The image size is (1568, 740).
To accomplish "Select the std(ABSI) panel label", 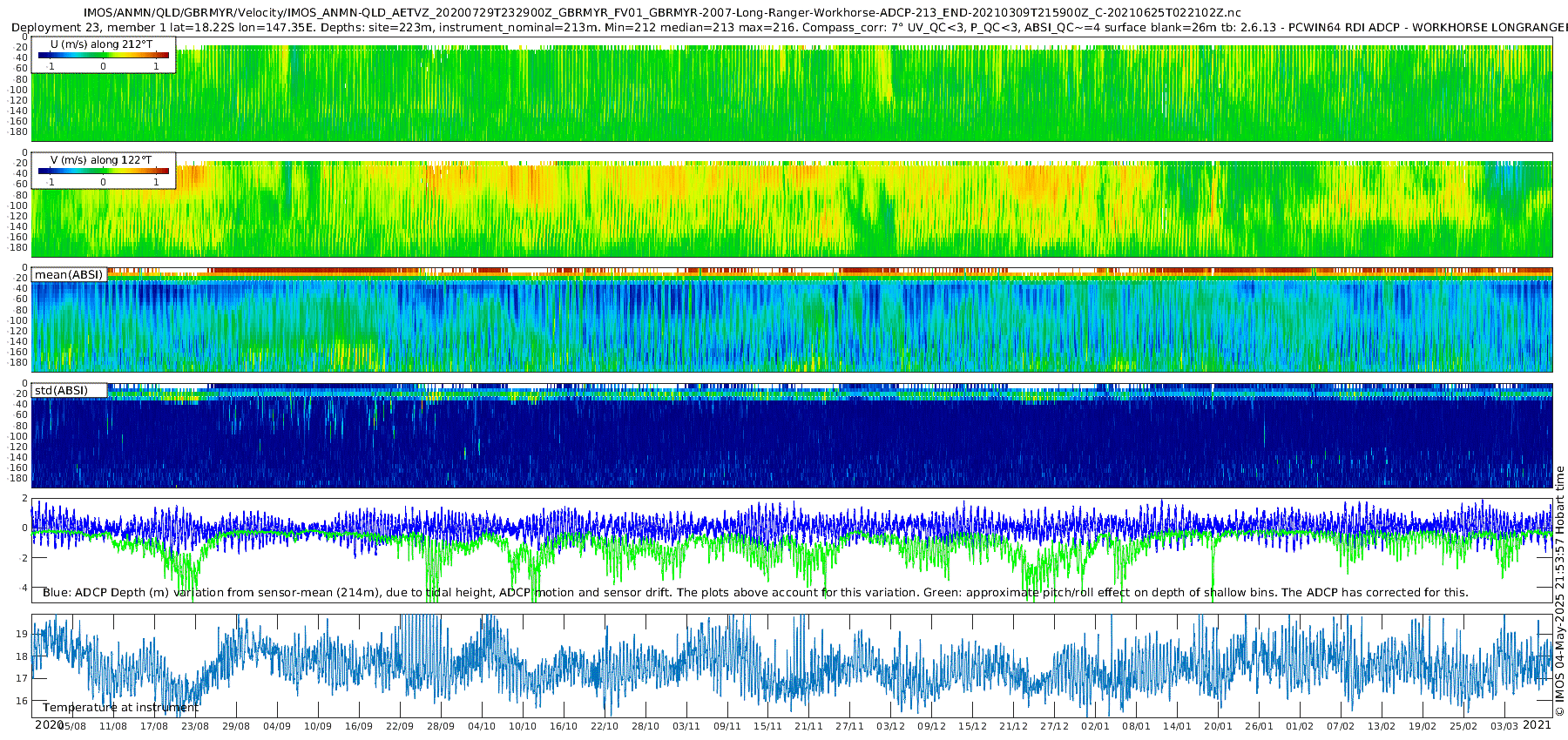I will point(70,390).
